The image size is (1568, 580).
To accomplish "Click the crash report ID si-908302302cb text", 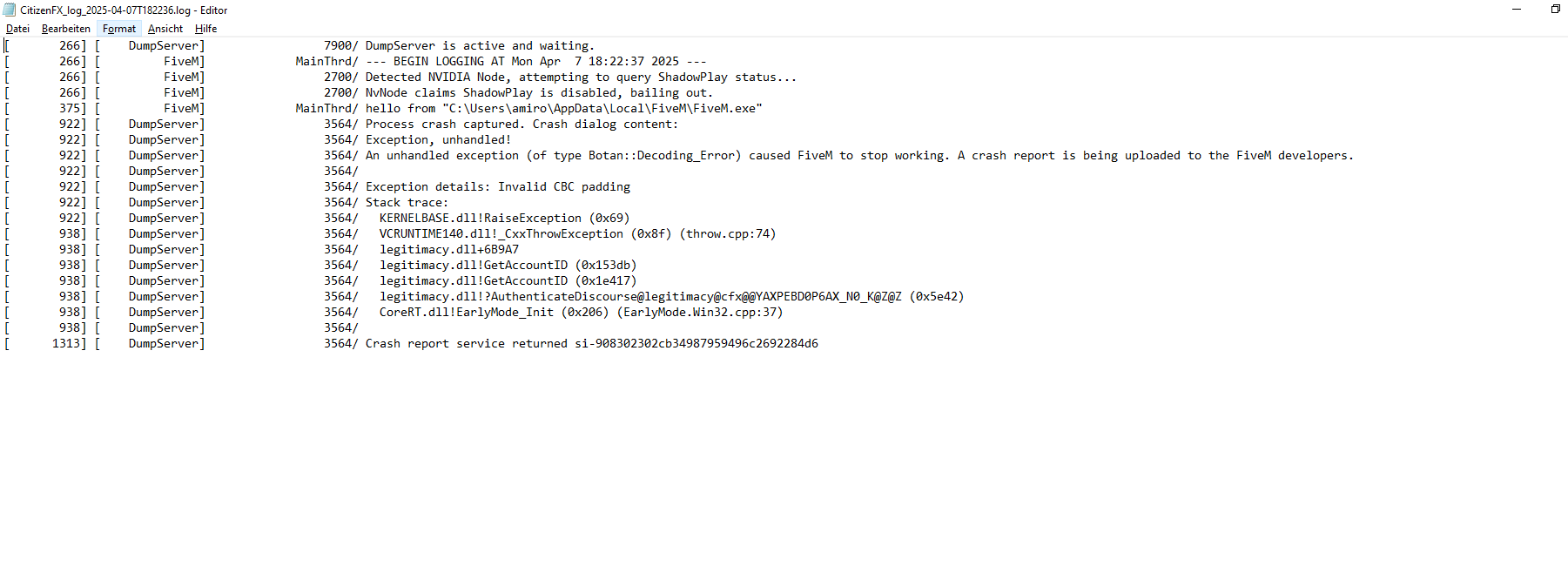I will 697,344.
